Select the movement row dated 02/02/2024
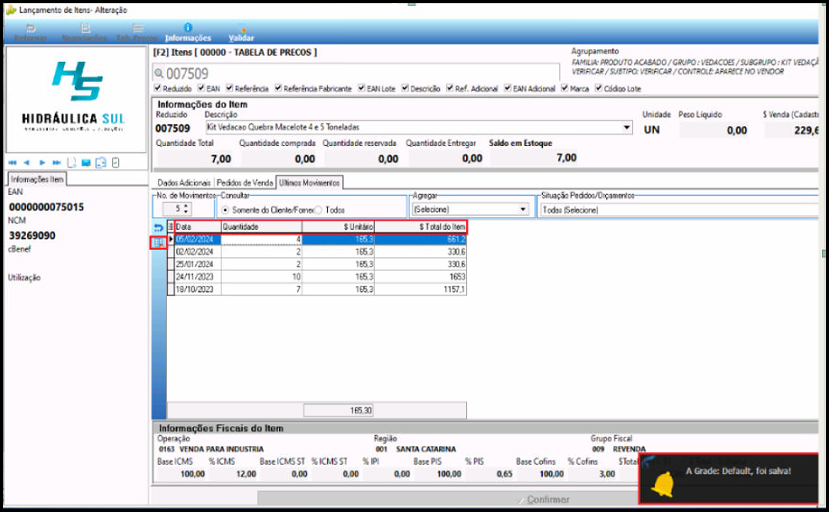The image size is (829, 512). [317, 252]
